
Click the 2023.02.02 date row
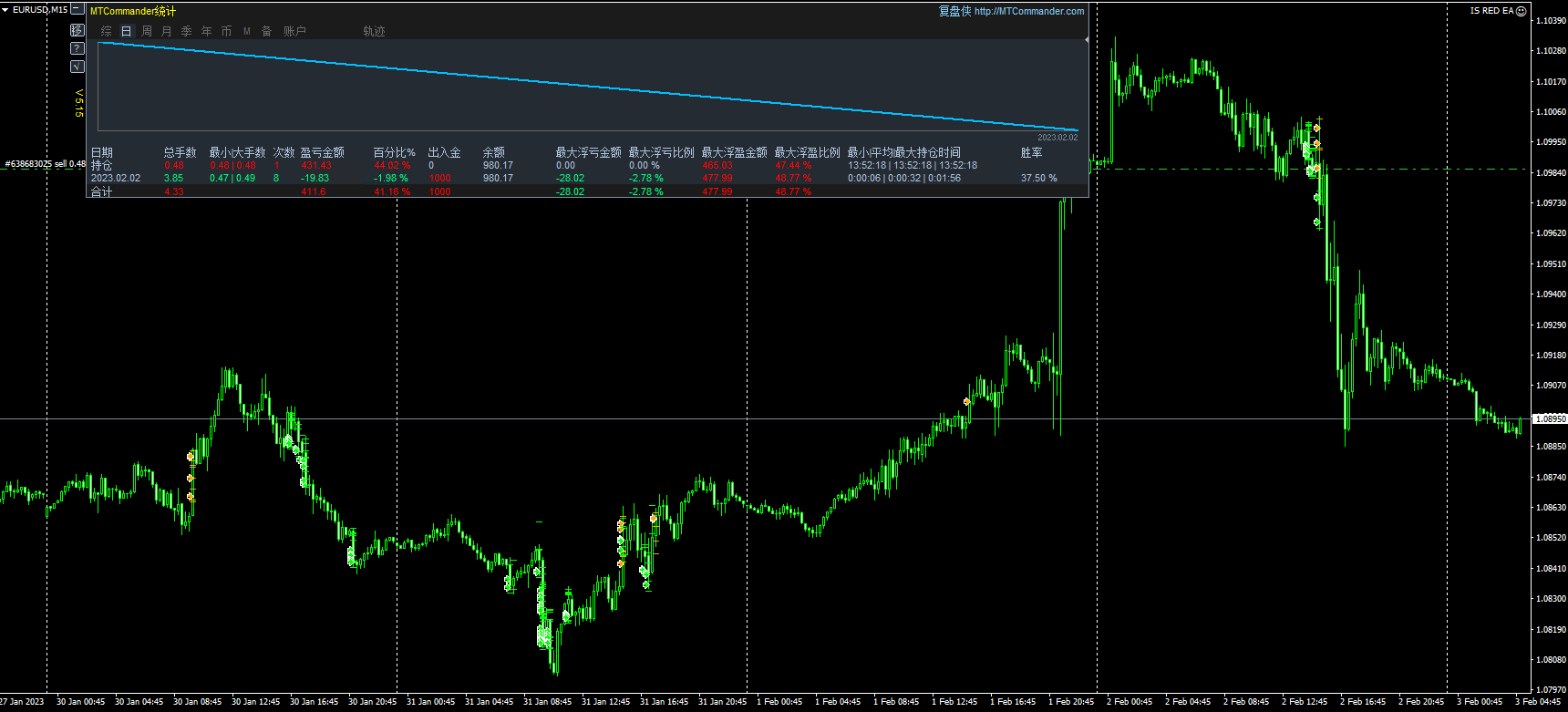click(116, 178)
